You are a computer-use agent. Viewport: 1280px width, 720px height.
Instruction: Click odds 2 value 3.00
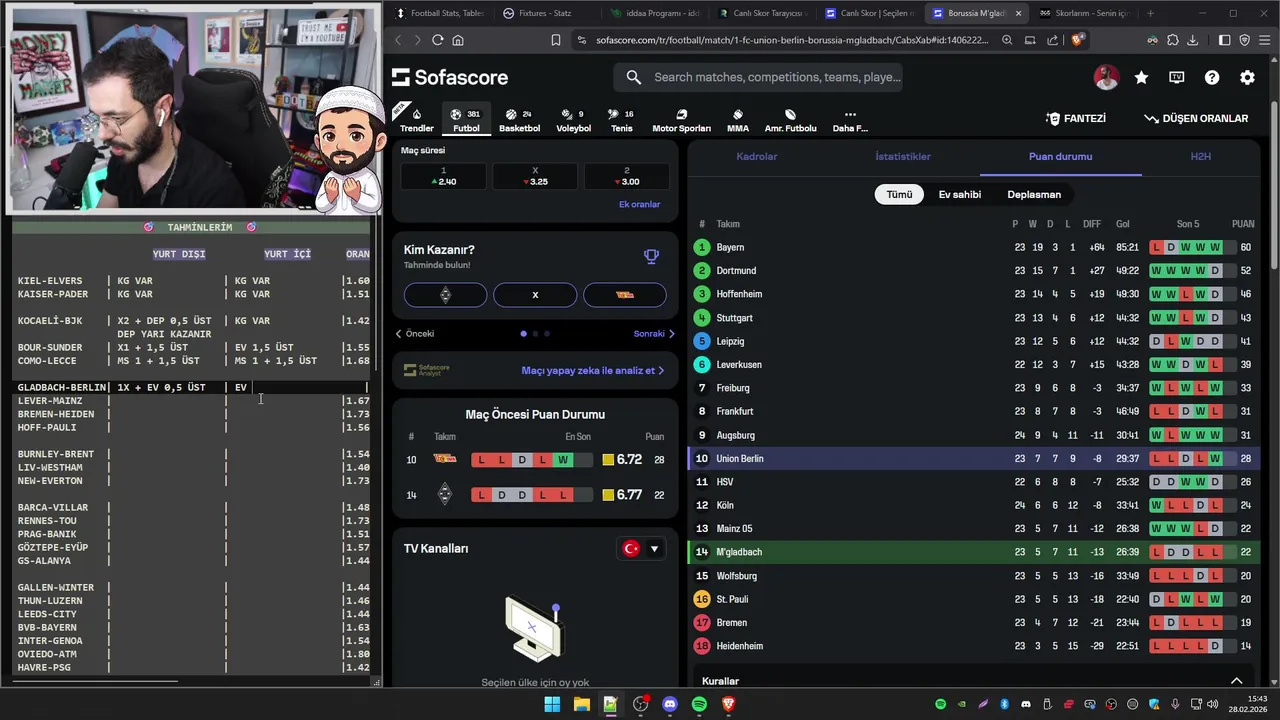(626, 176)
